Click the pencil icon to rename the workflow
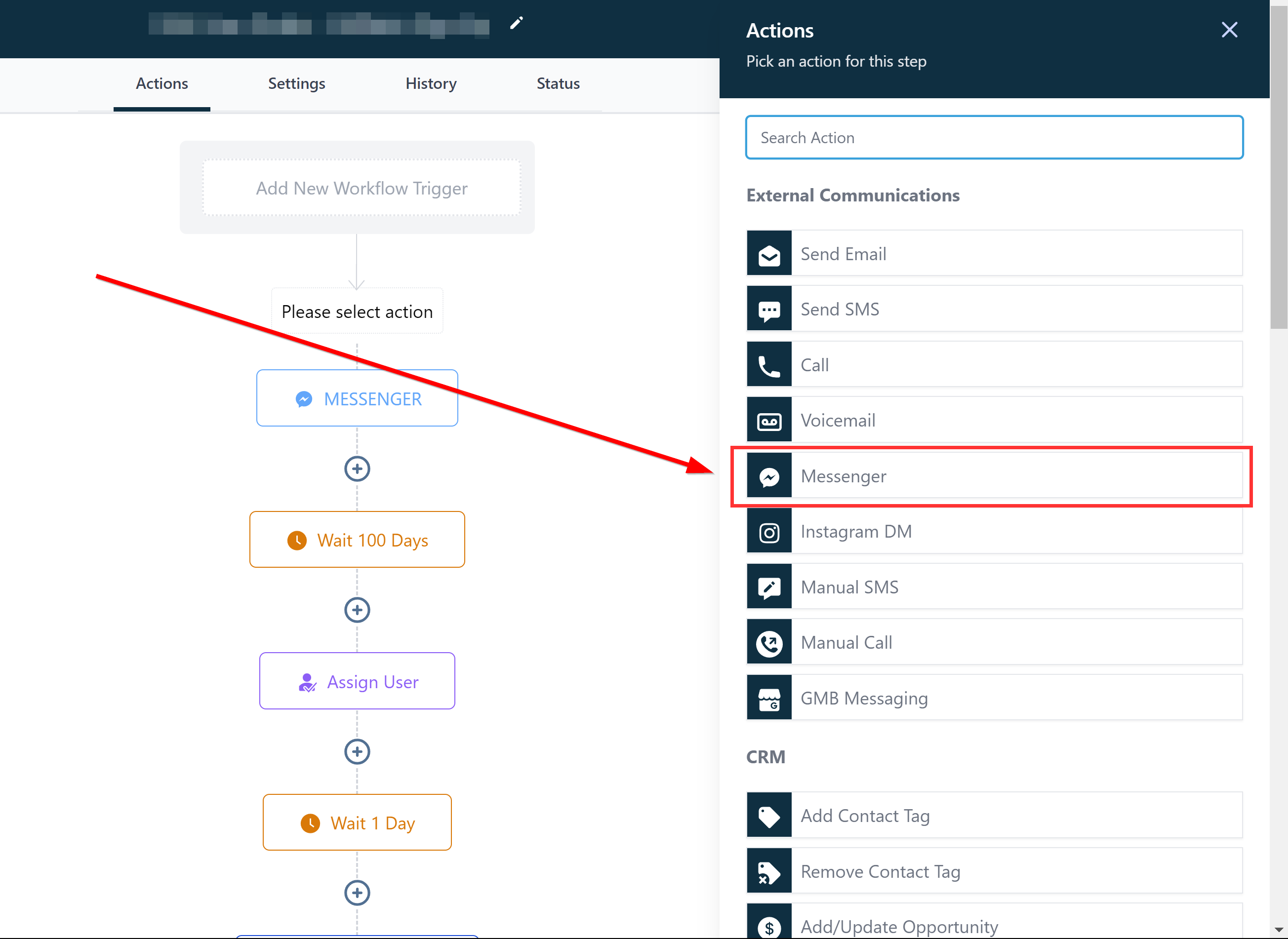 516,23
